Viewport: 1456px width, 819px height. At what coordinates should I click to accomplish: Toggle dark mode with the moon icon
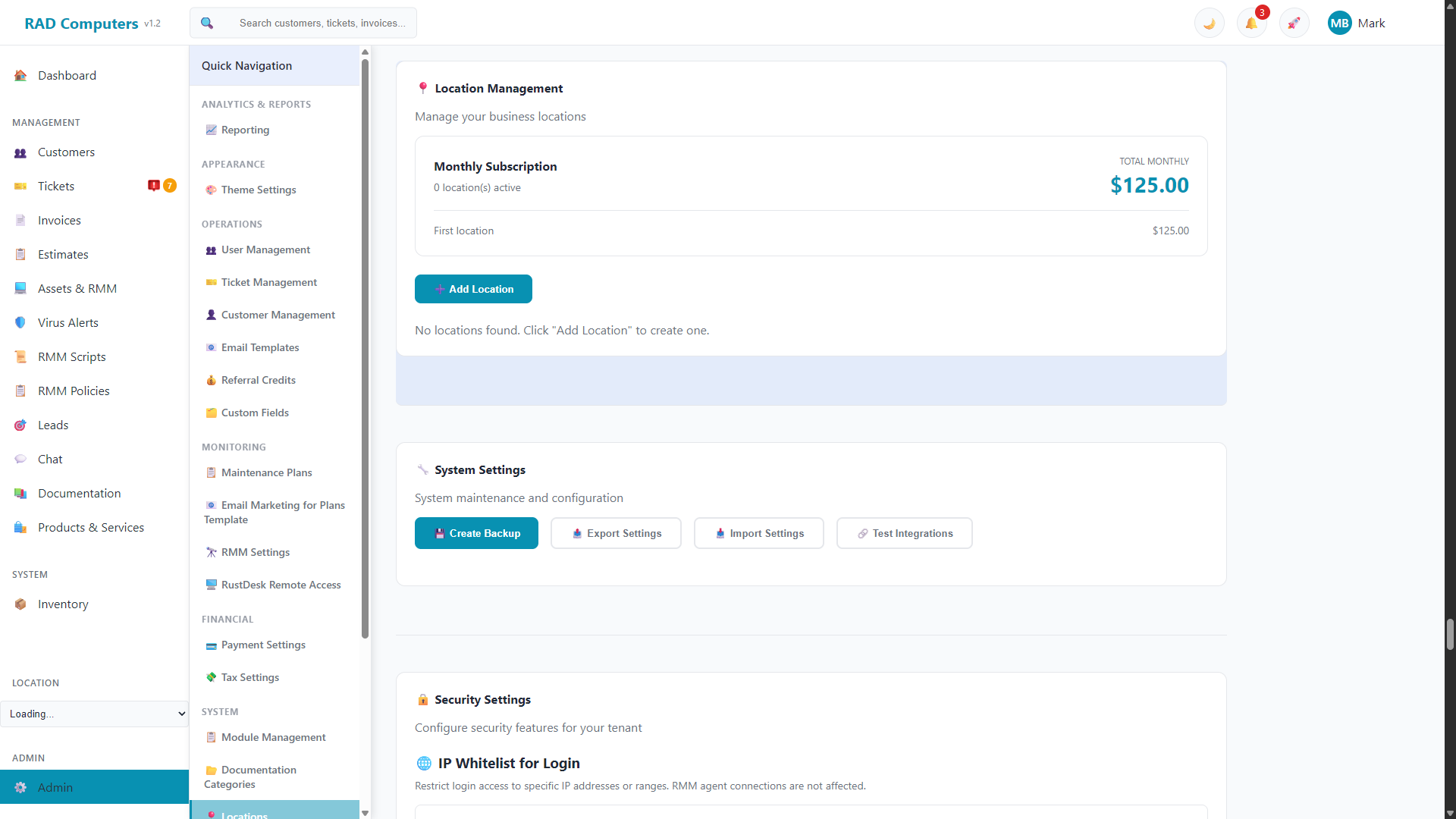point(1208,23)
